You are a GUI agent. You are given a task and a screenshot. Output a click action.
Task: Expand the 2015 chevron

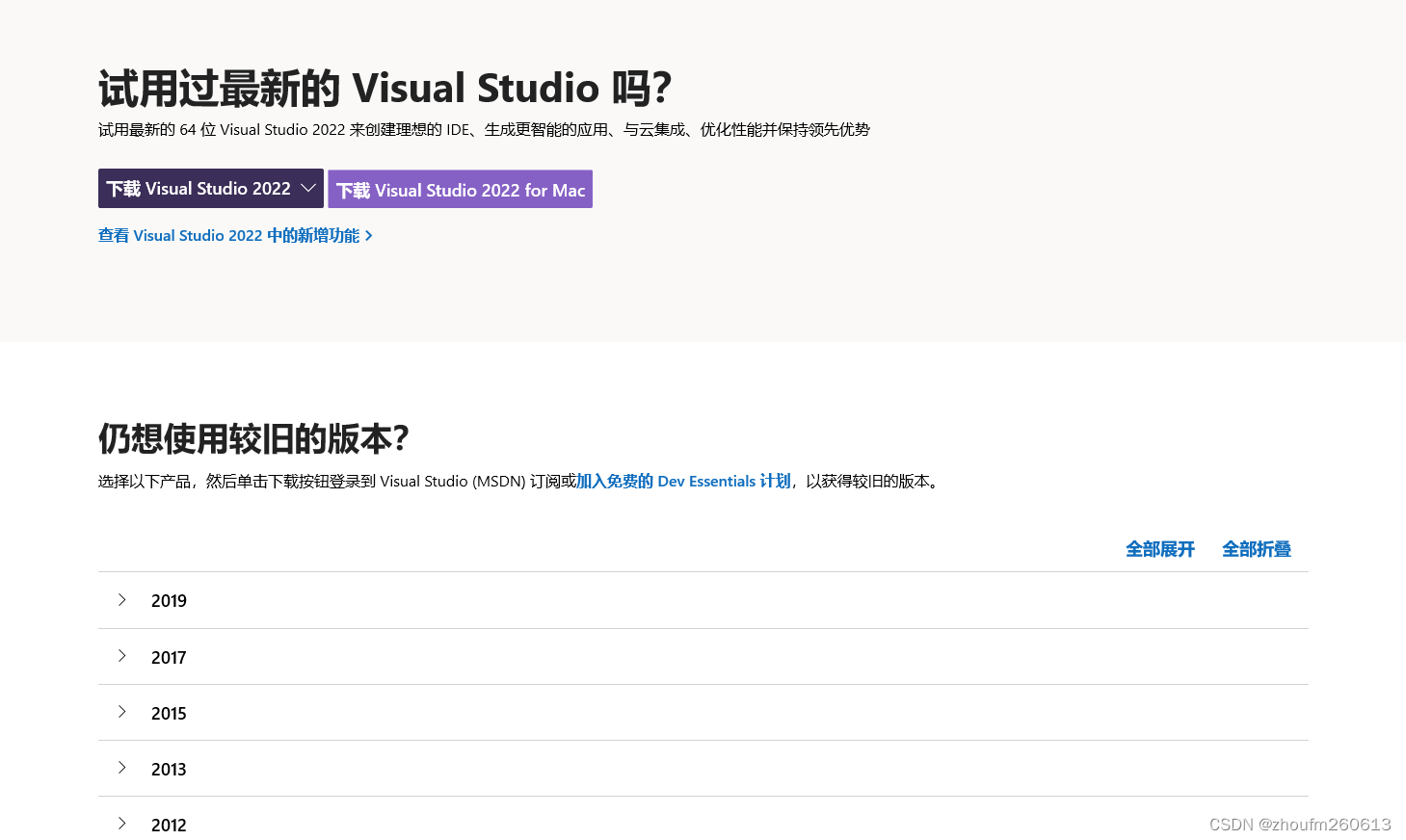[122, 712]
